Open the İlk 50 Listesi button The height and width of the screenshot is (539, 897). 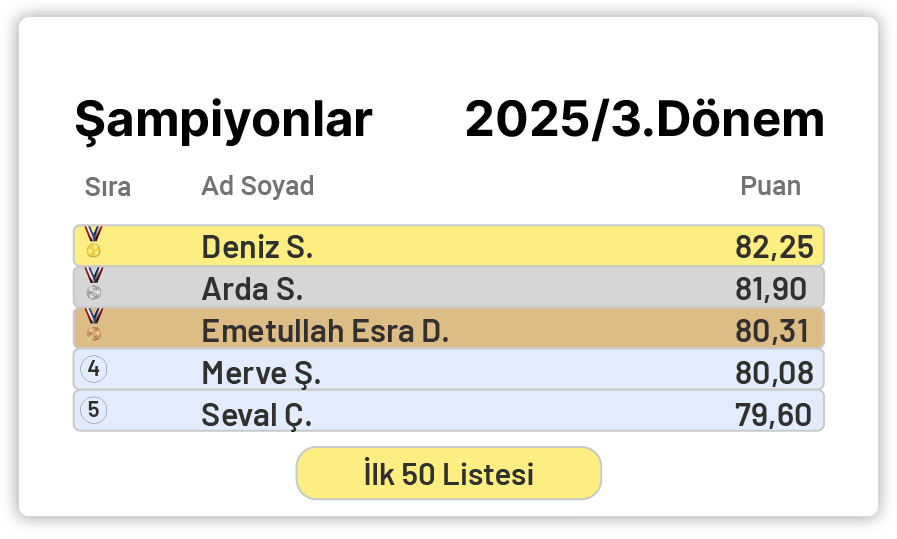point(448,473)
